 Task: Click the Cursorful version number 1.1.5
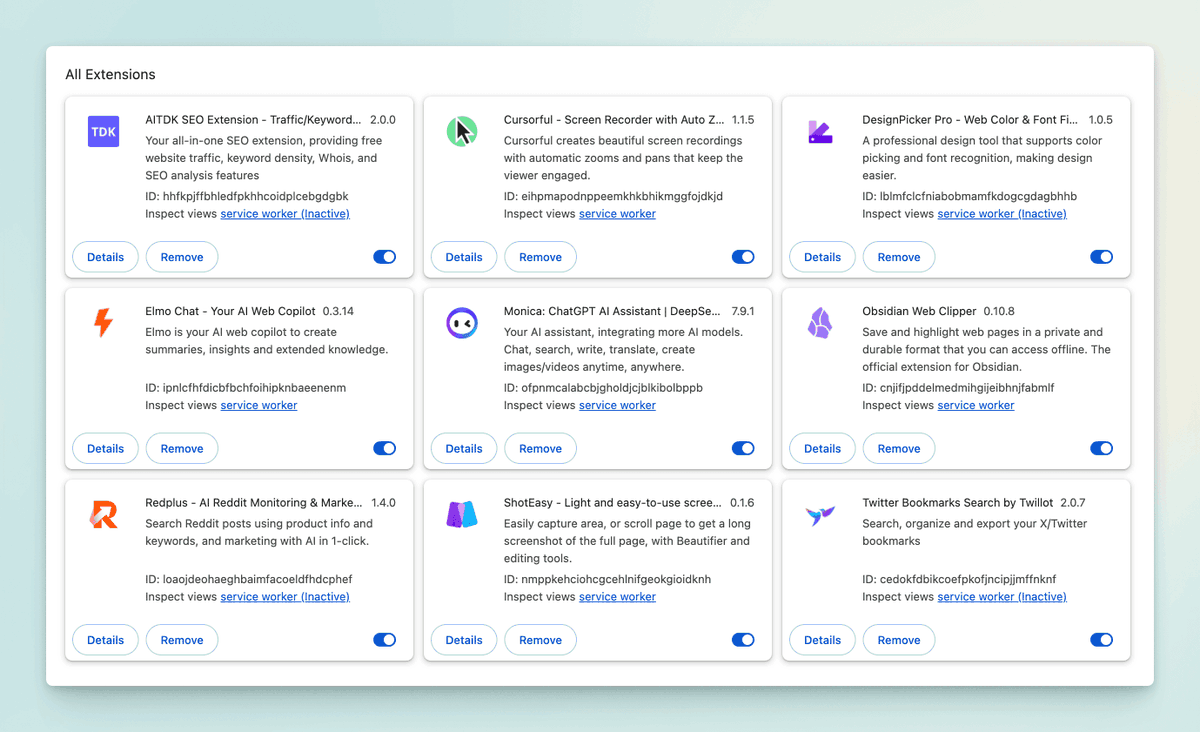[743, 120]
